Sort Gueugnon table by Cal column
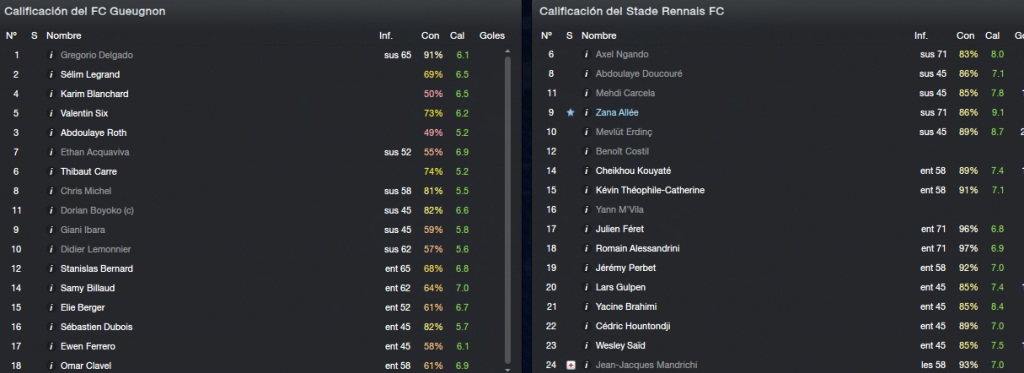 pos(457,36)
